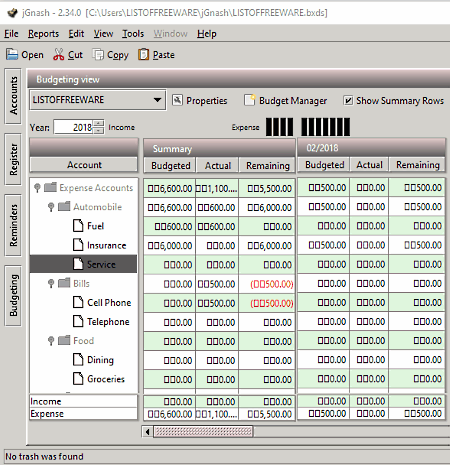Click the Summary Budgeted column header
This screenshot has height=465, width=450.
[170, 165]
